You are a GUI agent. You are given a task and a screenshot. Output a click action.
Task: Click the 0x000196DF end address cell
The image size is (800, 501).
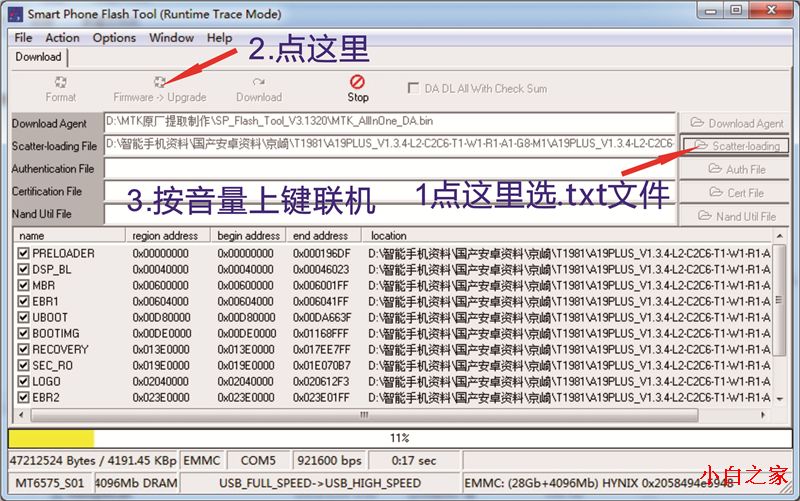[x=321, y=253]
